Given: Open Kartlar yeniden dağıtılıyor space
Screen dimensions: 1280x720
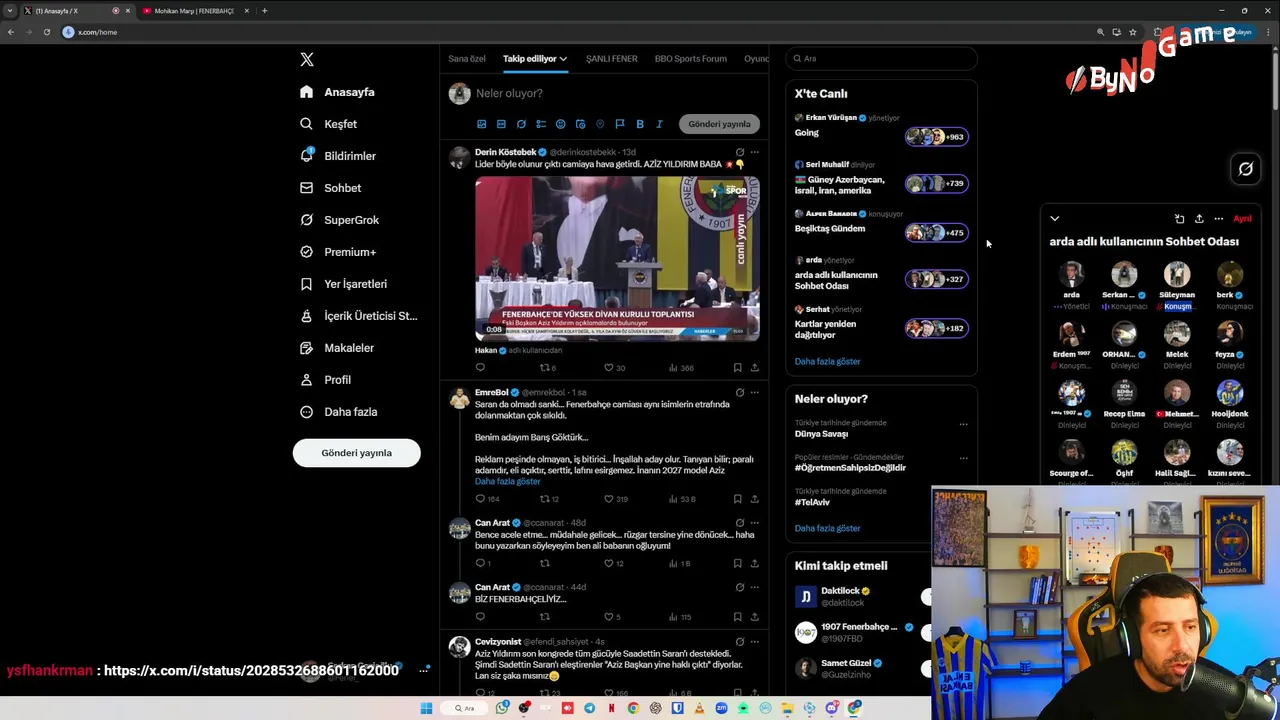Looking at the screenshot, I should (x=880, y=322).
